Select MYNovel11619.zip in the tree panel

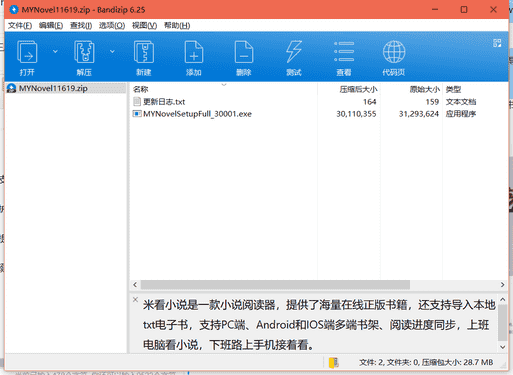(x=66, y=88)
